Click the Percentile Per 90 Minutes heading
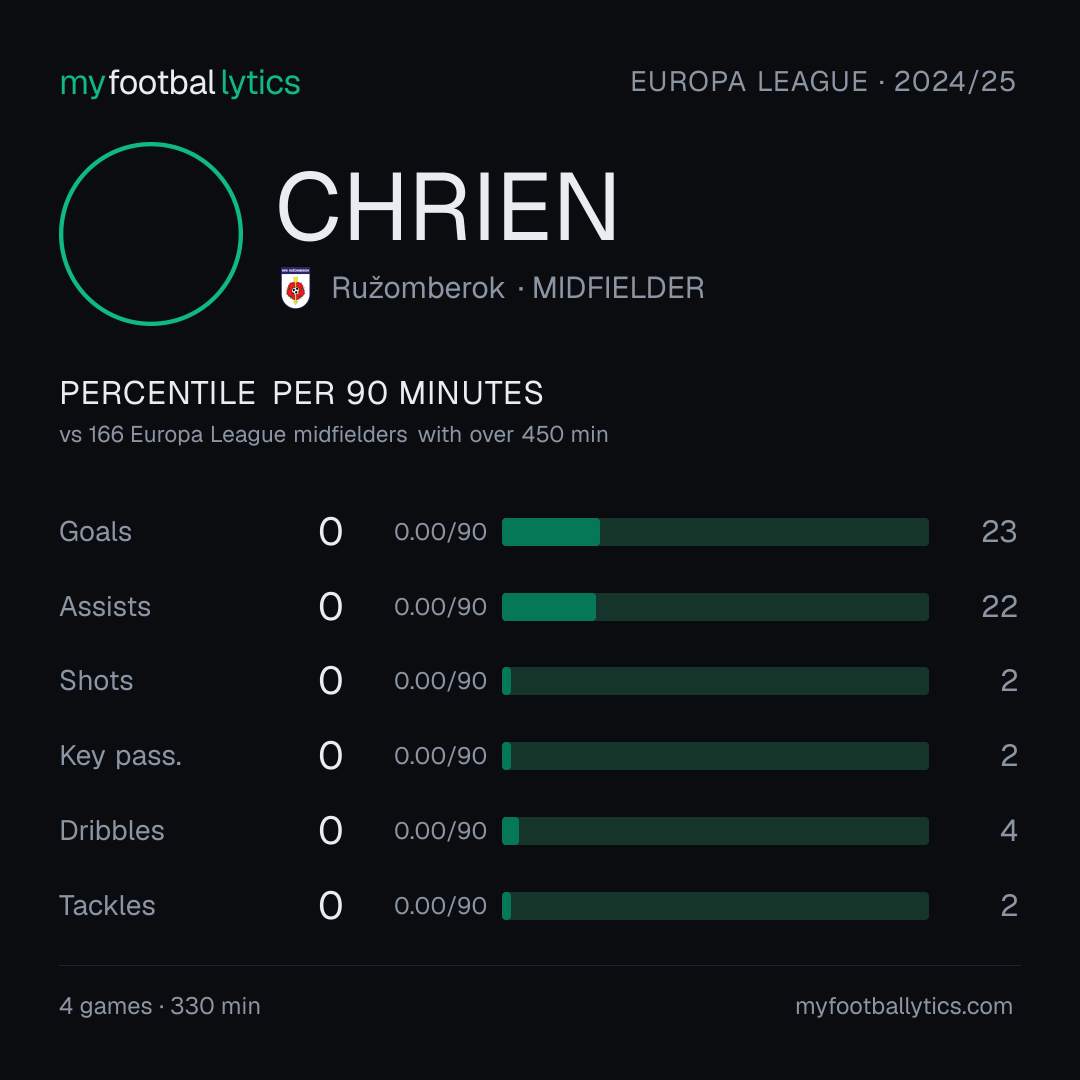1080x1080 pixels. (302, 393)
